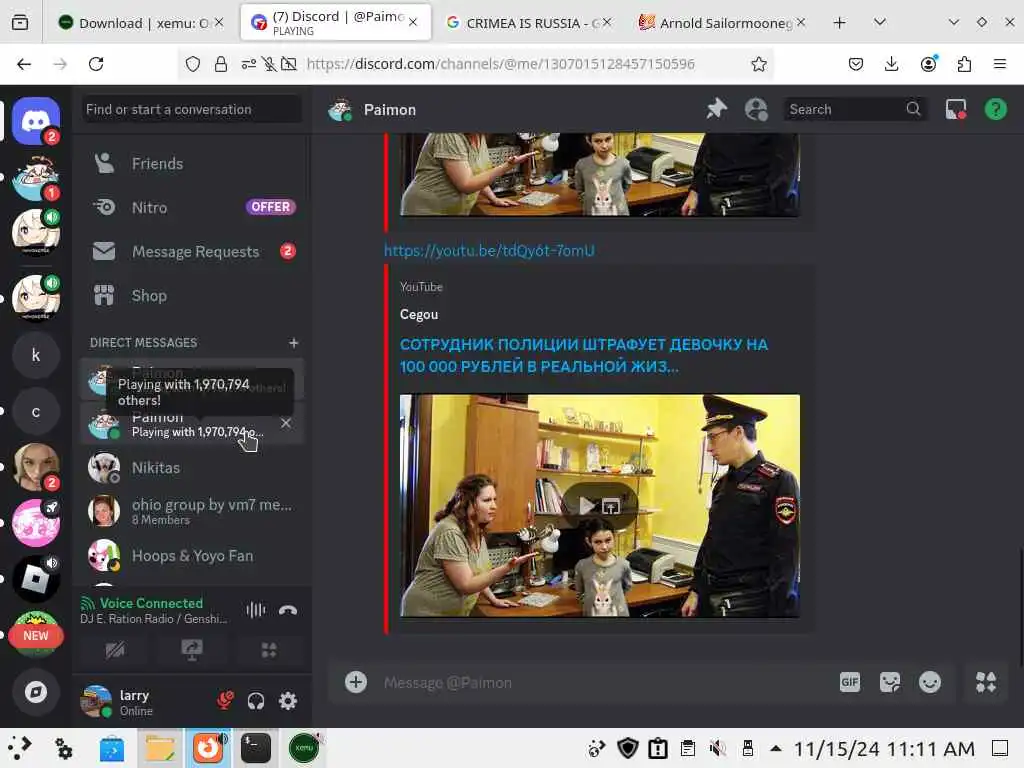Screen dimensions: 1024x768
Task: Toggle muted volume tray icon
Action: tap(718, 748)
